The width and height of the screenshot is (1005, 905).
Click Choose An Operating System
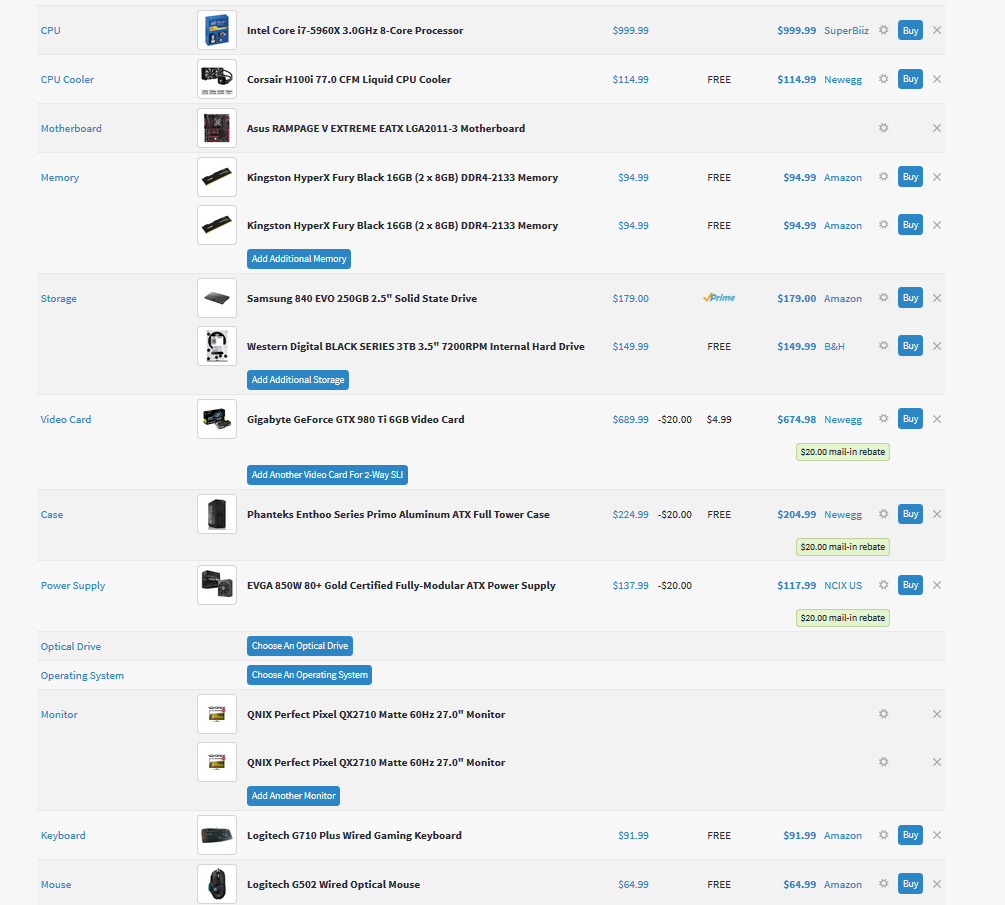click(310, 674)
